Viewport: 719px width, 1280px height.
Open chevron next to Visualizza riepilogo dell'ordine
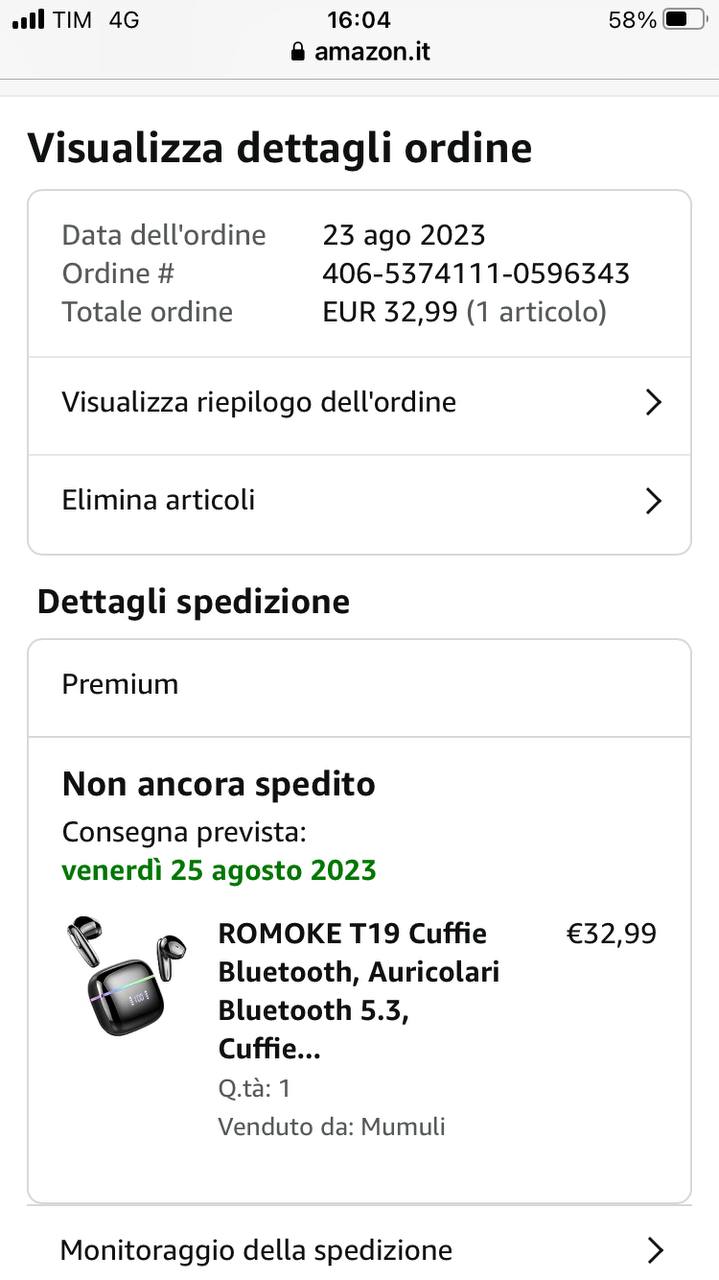click(x=654, y=403)
